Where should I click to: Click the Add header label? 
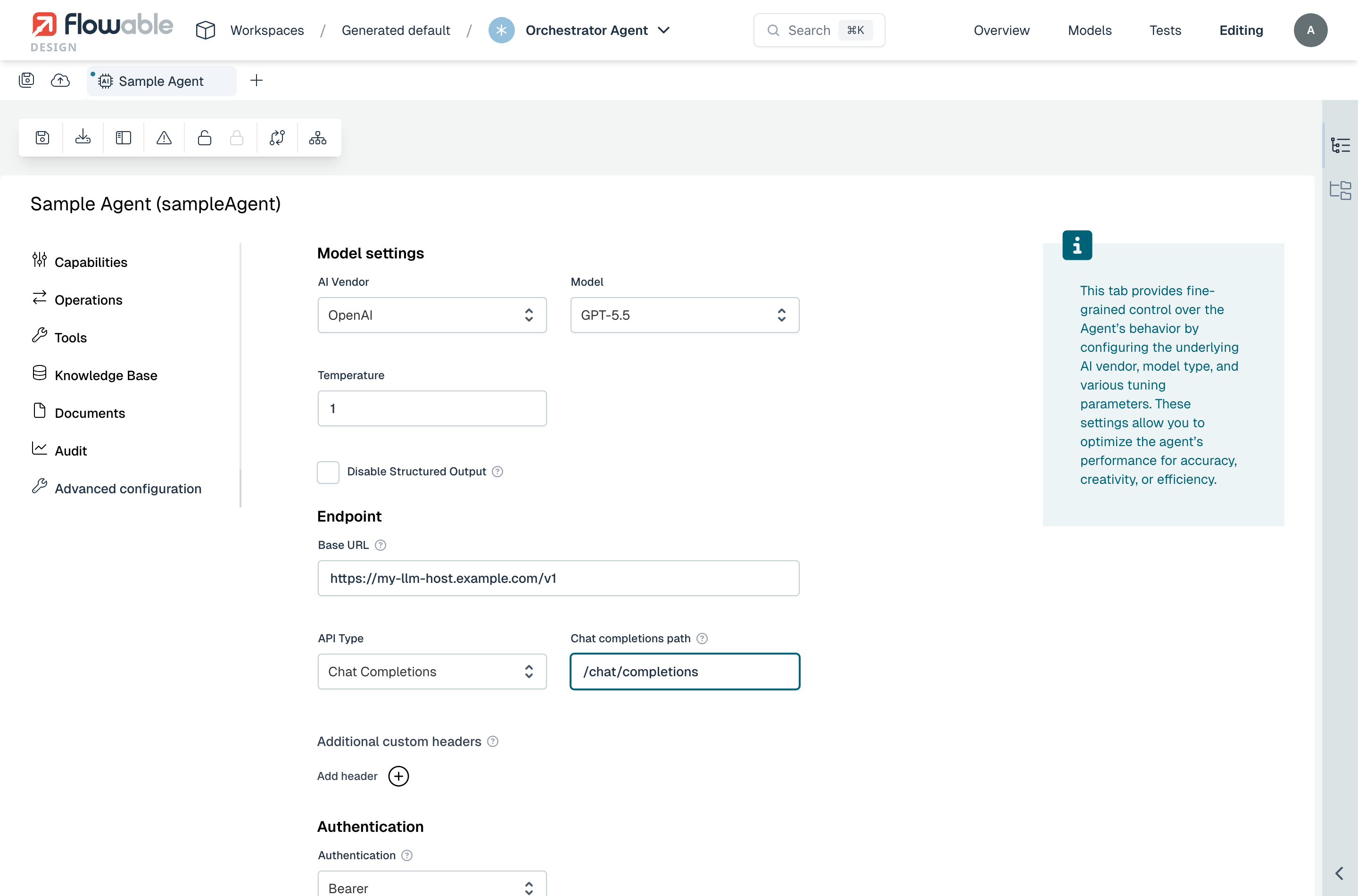[x=348, y=776]
